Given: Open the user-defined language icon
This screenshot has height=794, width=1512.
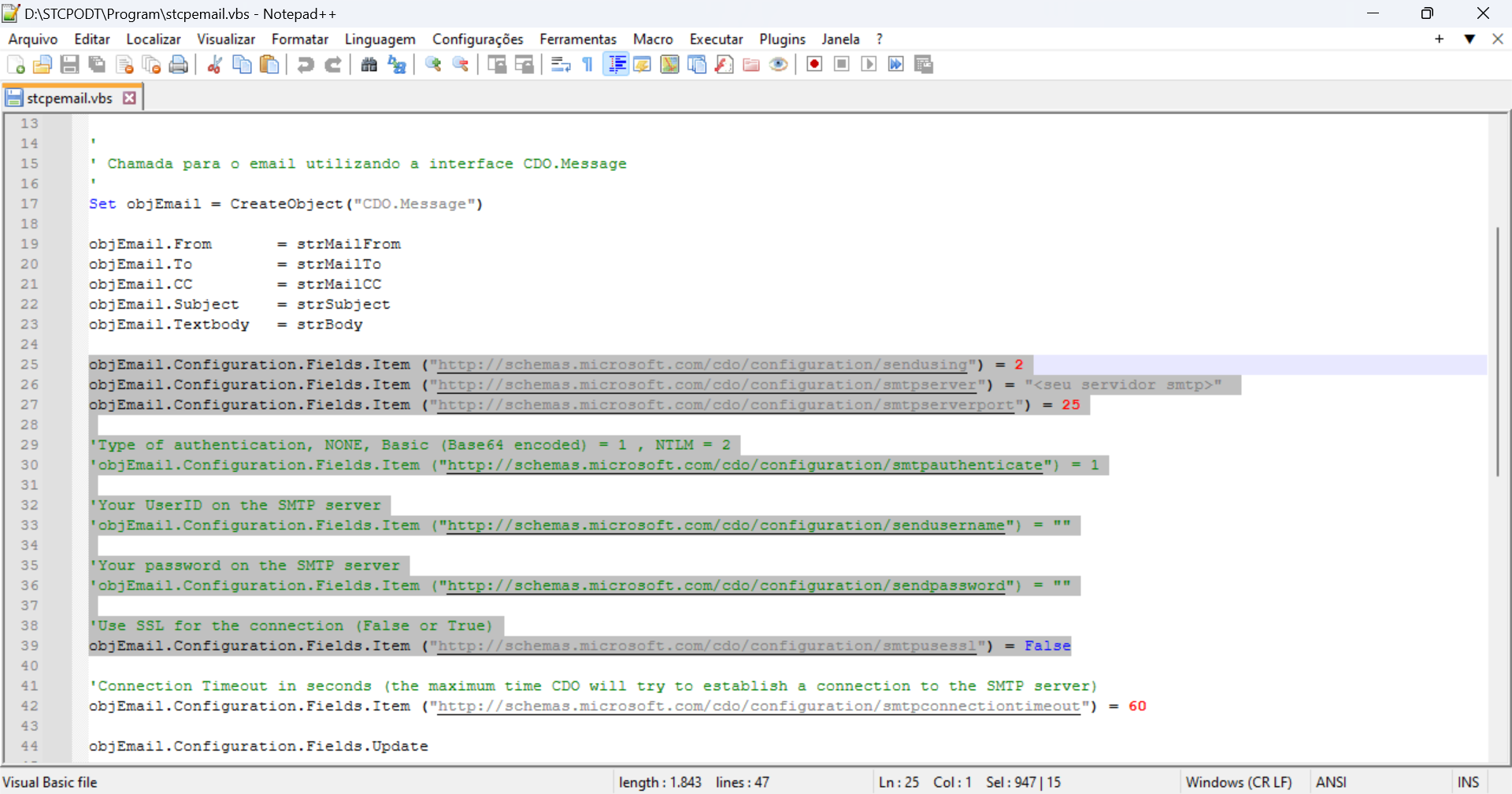Looking at the screenshot, I should coord(643,65).
